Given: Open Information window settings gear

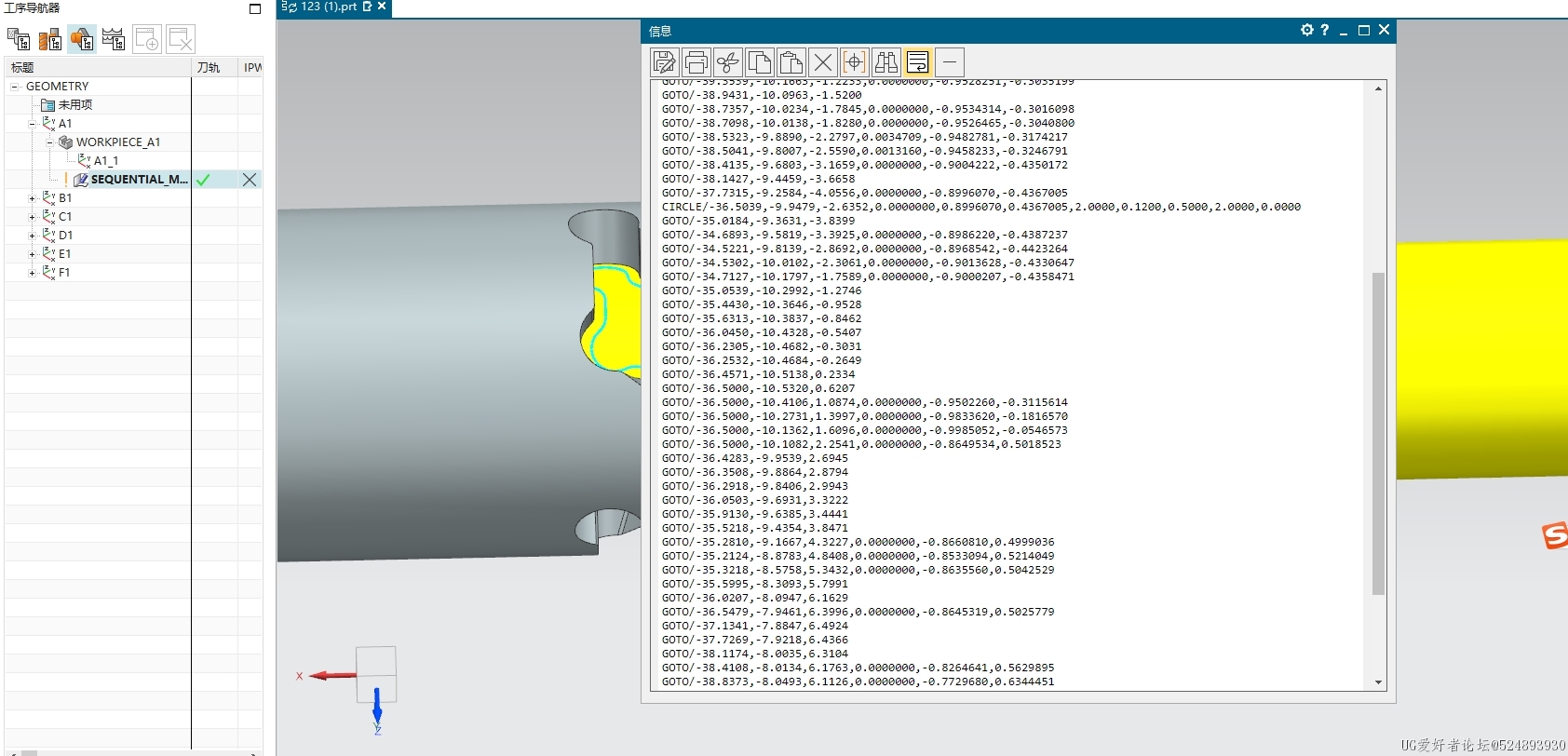Looking at the screenshot, I should pos(1307,30).
